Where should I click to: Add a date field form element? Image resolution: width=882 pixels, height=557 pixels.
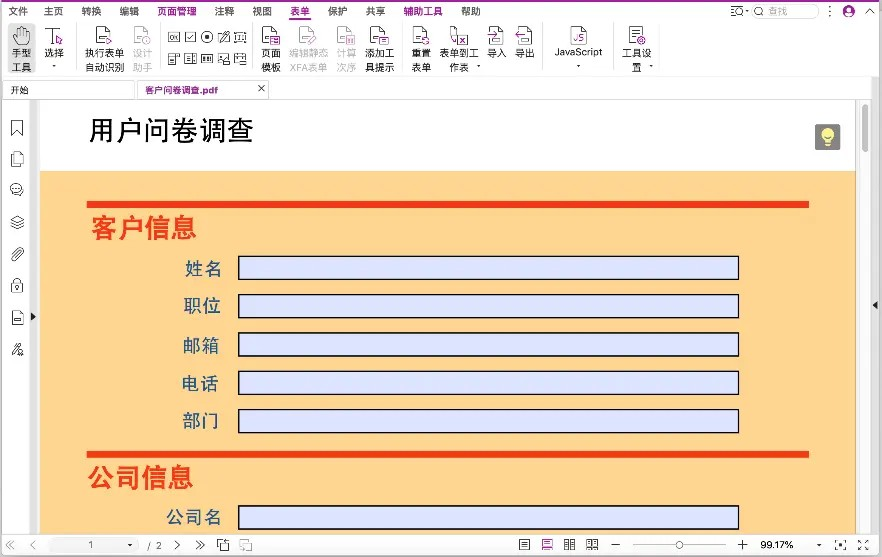click(240, 59)
